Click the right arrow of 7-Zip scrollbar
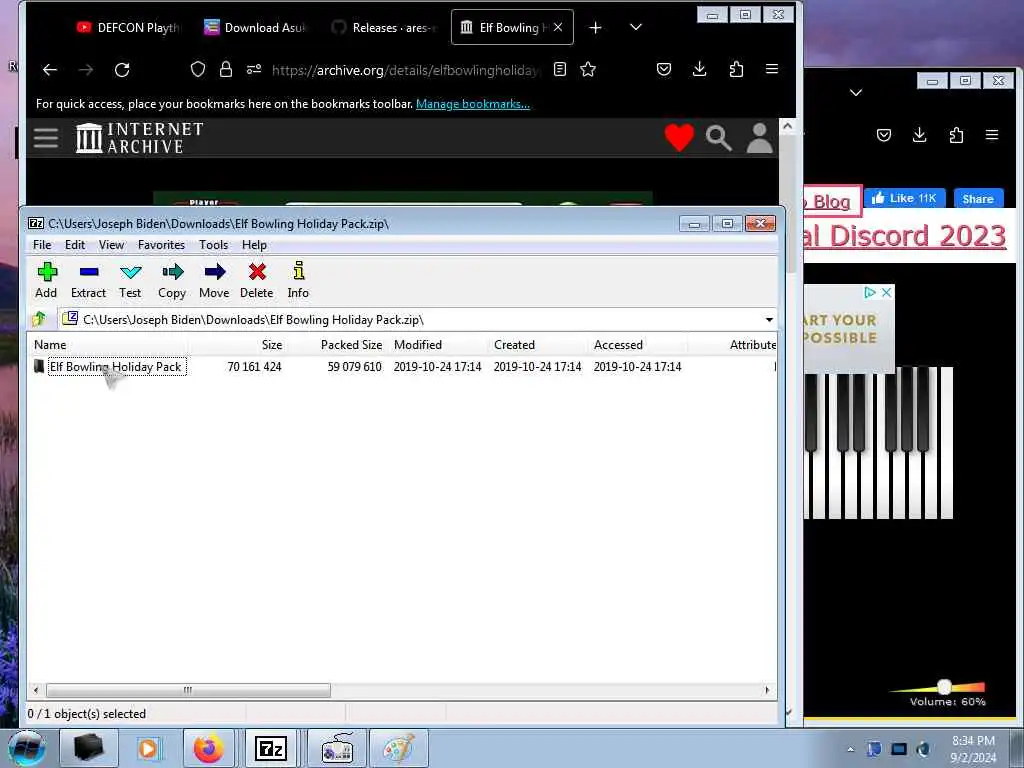1024x768 pixels. (767, 690)
